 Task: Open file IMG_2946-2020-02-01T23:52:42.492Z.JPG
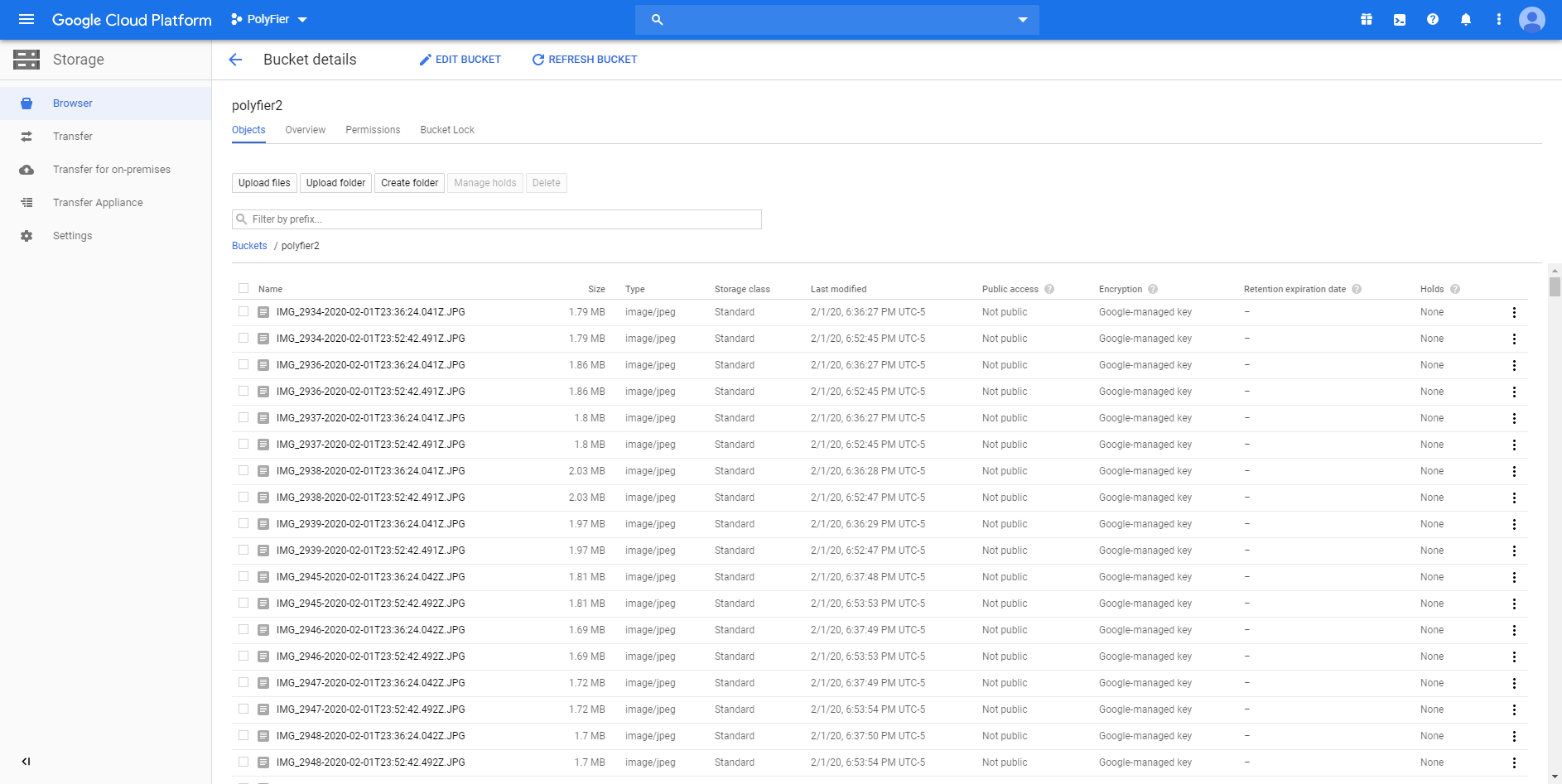coord(370,657)
